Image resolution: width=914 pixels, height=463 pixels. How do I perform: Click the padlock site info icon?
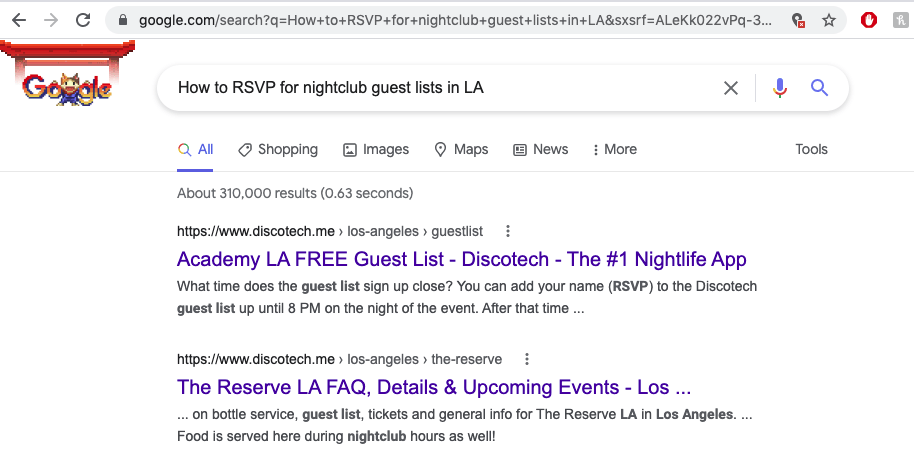[122, 20]
